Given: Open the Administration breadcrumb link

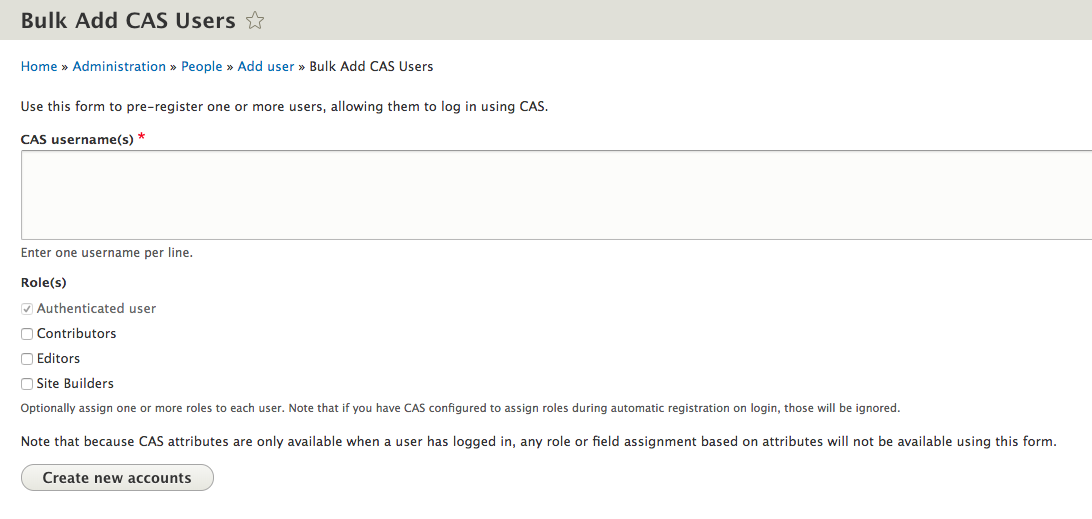Looking at the screenshot, I should tap(119, 67).
